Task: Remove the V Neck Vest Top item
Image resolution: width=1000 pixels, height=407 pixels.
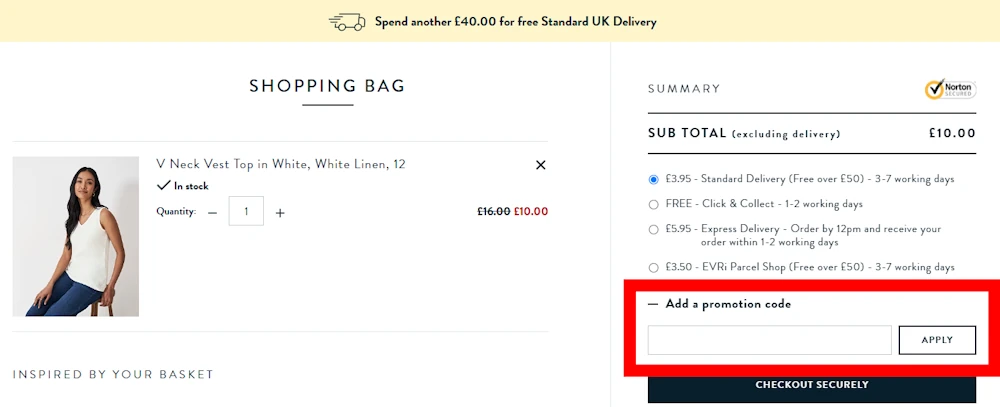Action: pos(541,165)
